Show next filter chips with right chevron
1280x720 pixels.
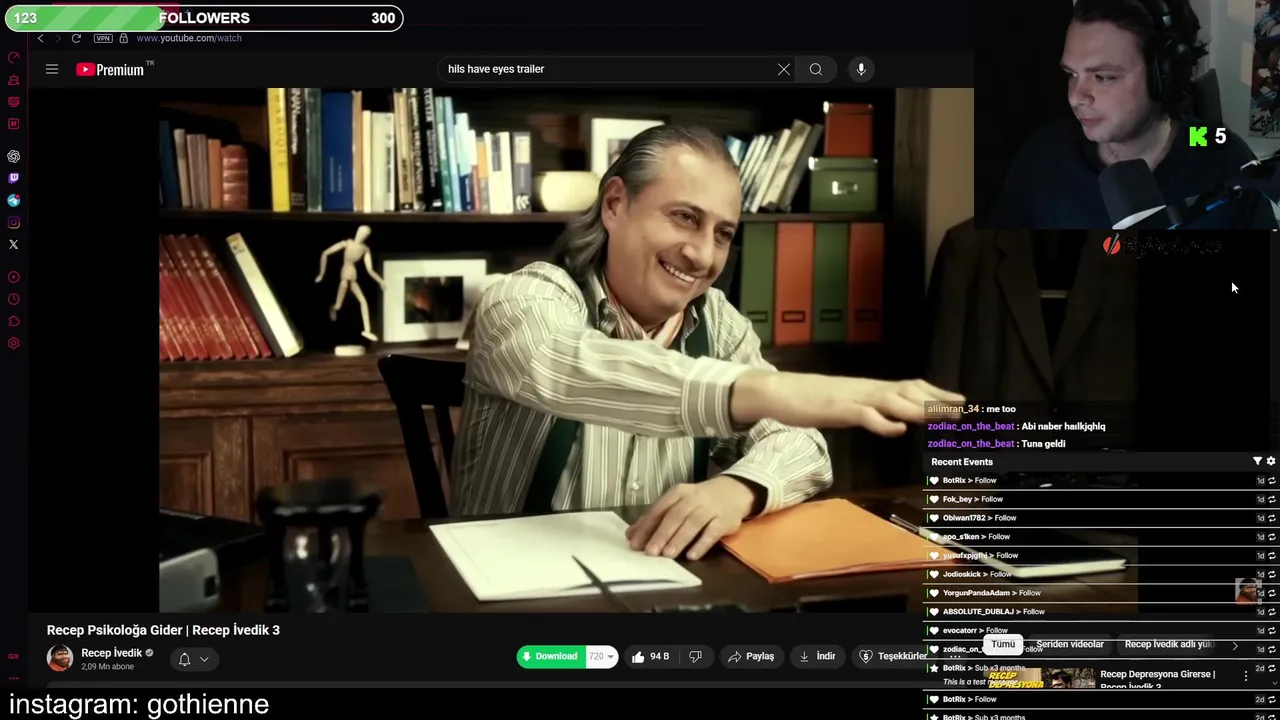click(x=1235, y=646)
